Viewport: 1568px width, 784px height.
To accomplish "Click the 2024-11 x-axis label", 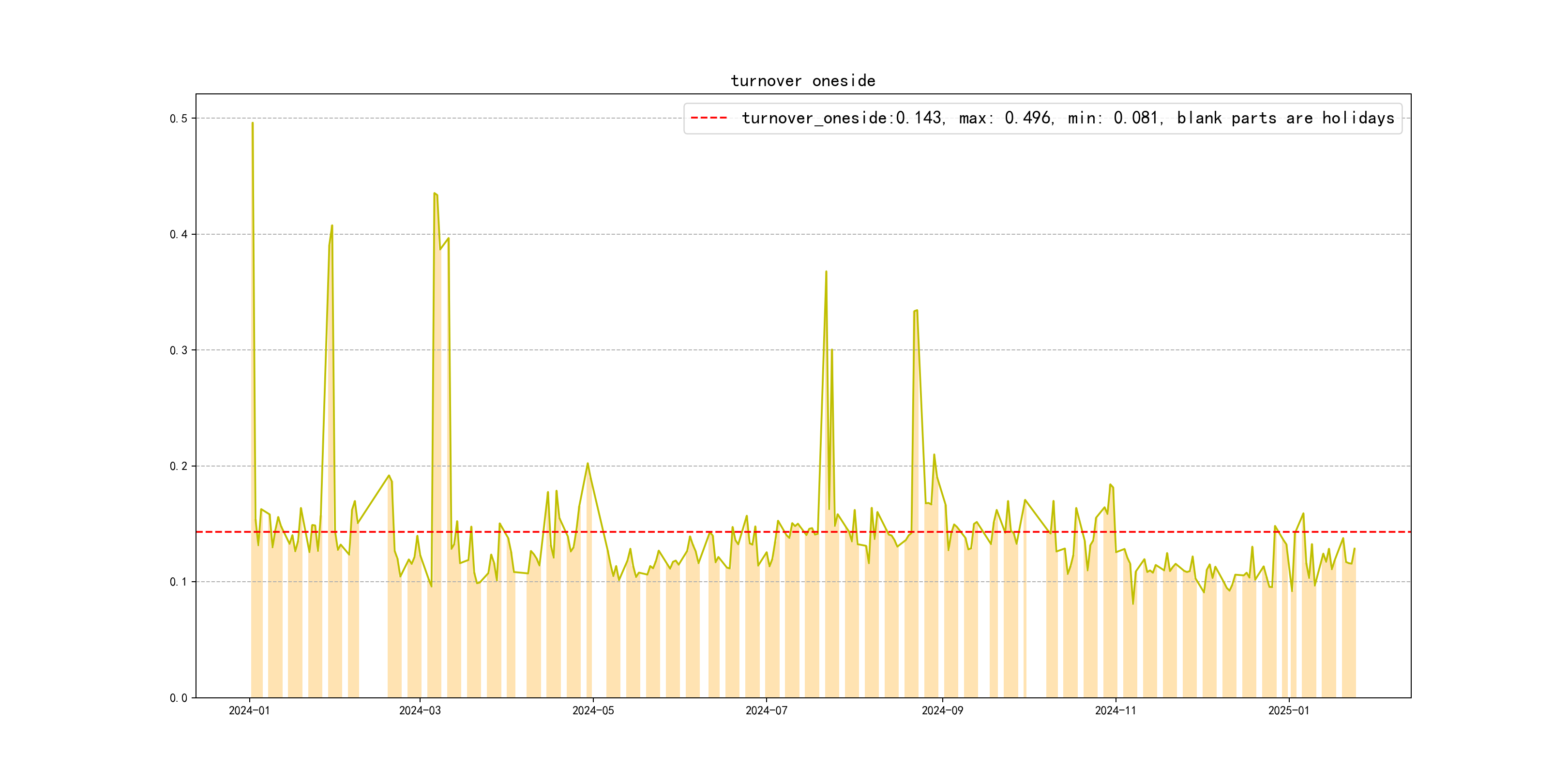I will (1115, 710).
